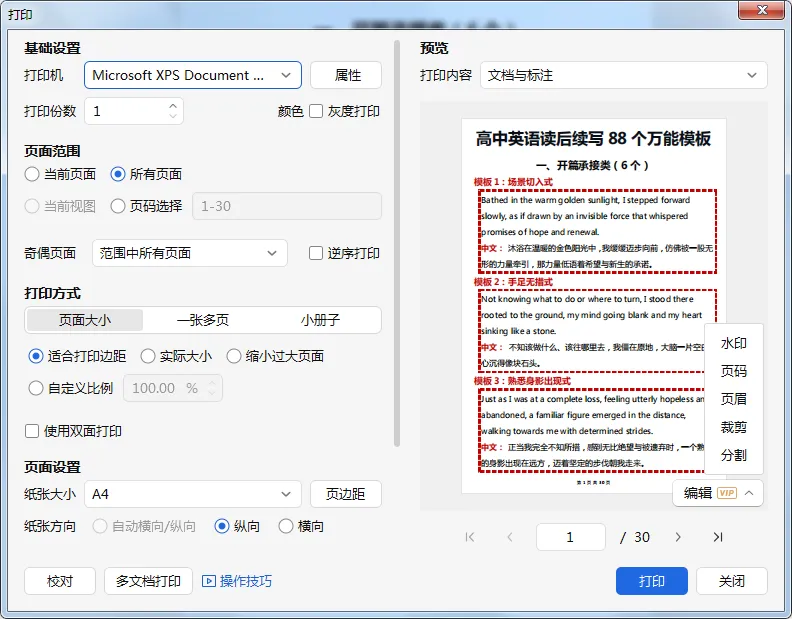Select 横向 landscape orientation
This screenshot has width=792, height=619.
tap(286, 527)
